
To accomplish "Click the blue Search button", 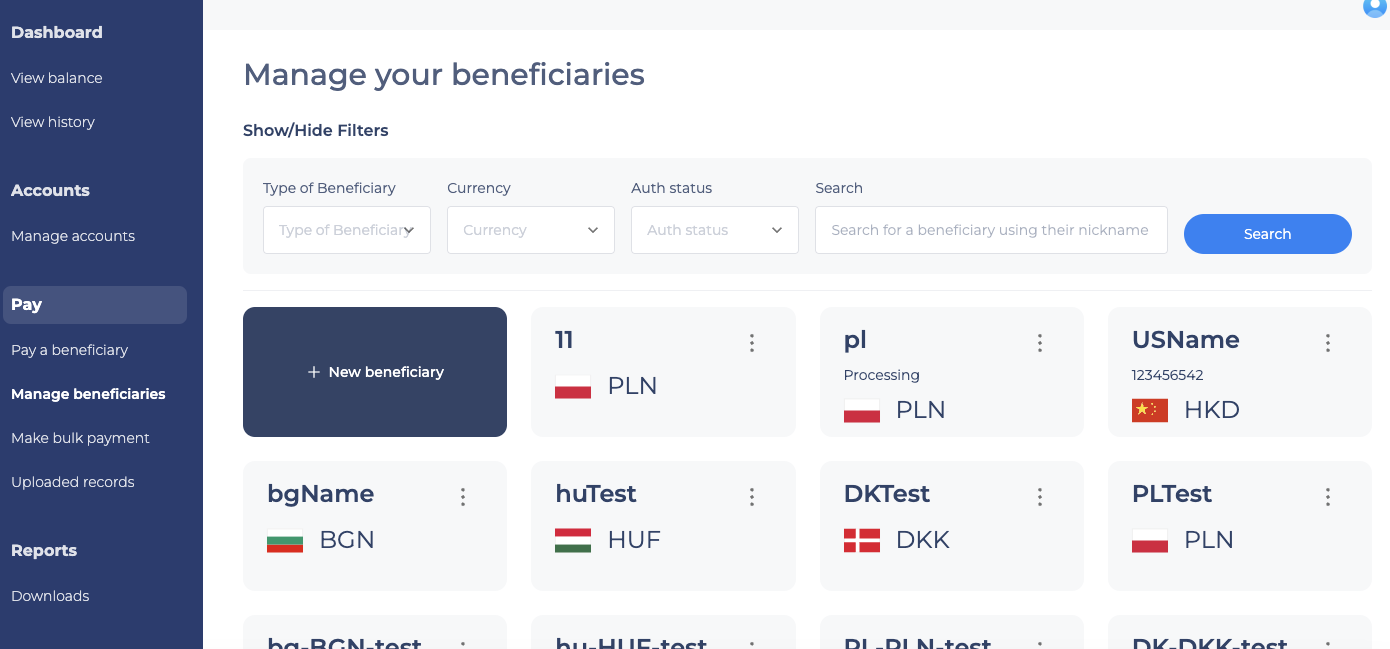I will point(1268,234).
